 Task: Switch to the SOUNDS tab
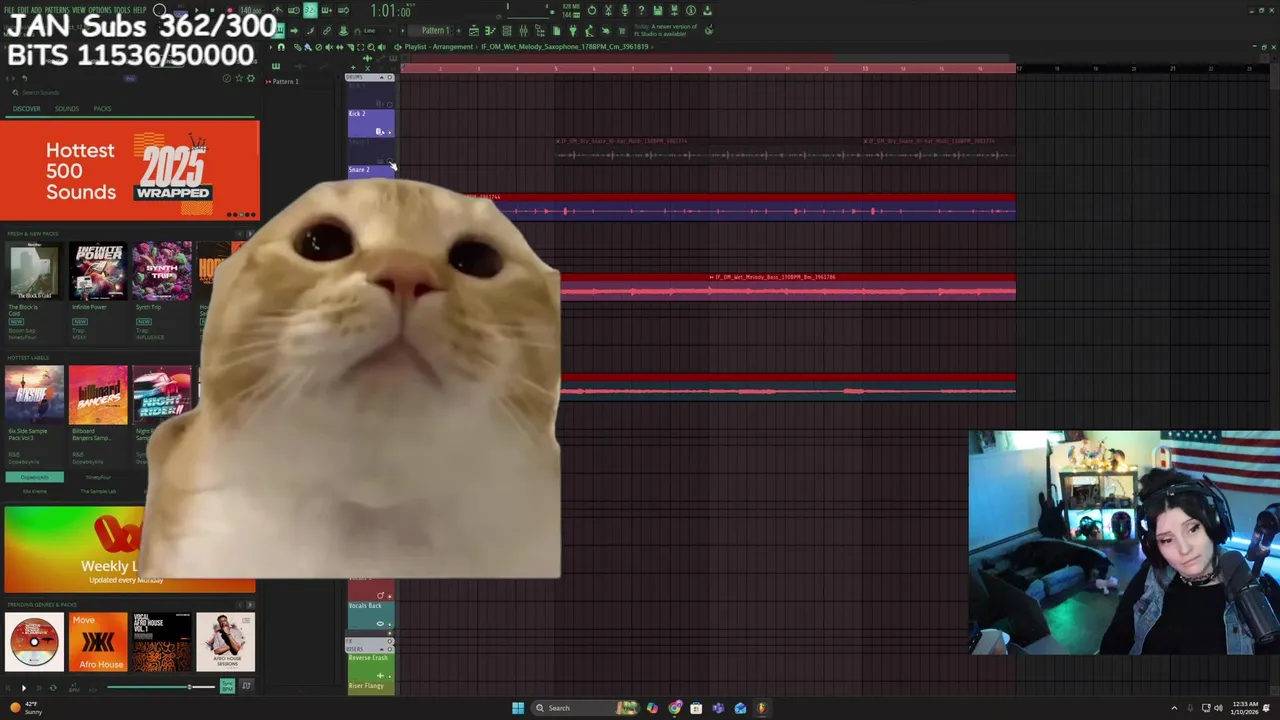(x=67, y=108)
